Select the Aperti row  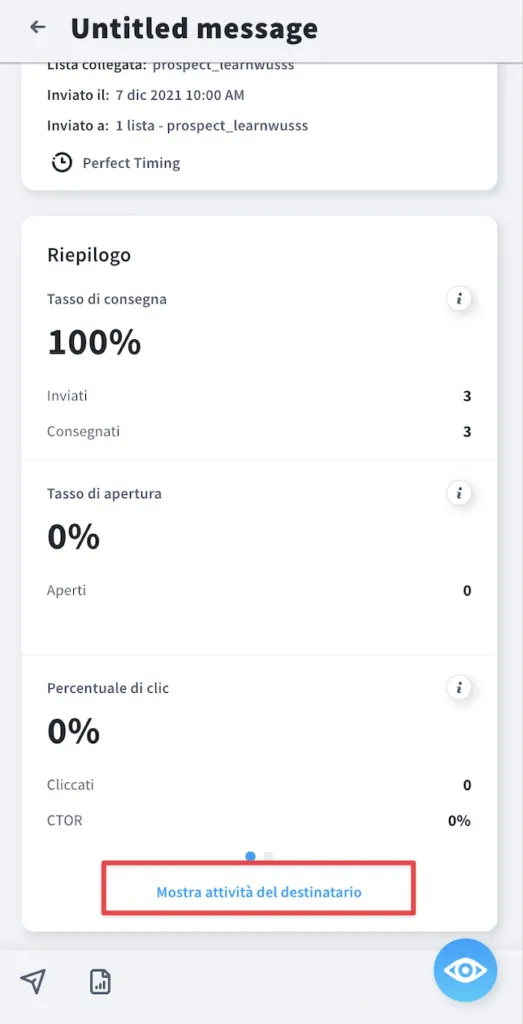click(x=259, y=590)
